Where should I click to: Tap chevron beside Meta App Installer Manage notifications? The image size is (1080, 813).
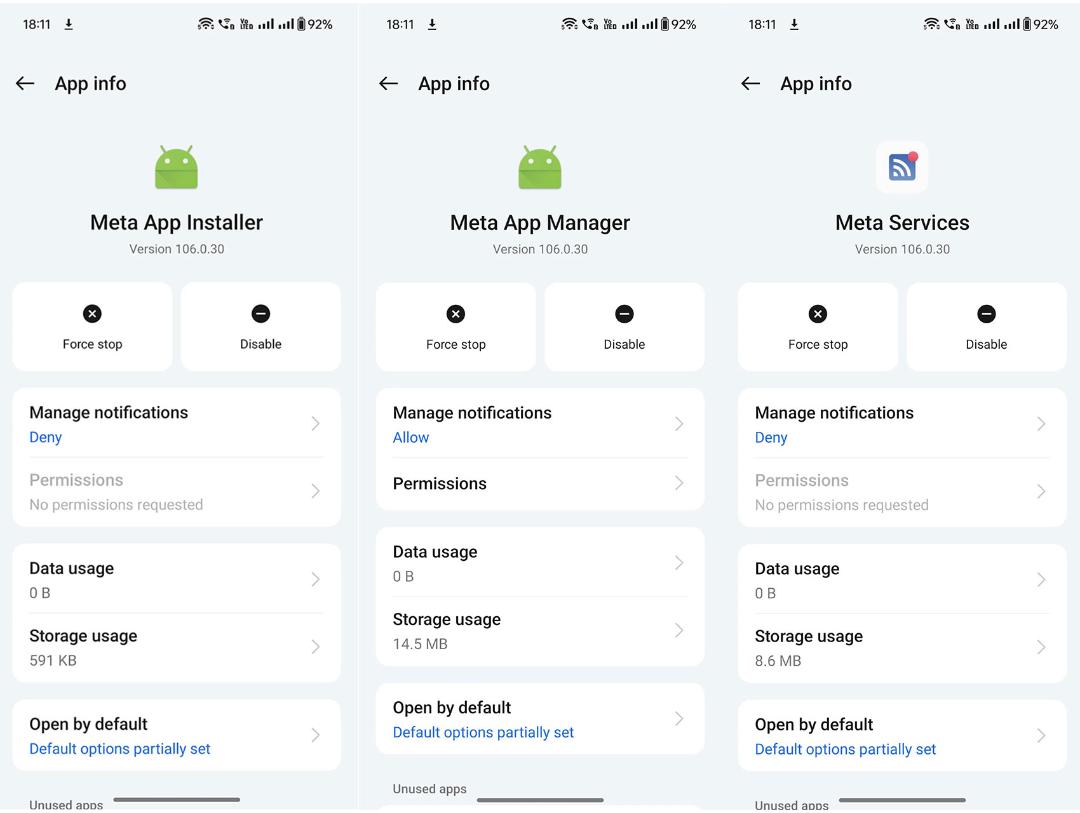[x=315, y=423]
